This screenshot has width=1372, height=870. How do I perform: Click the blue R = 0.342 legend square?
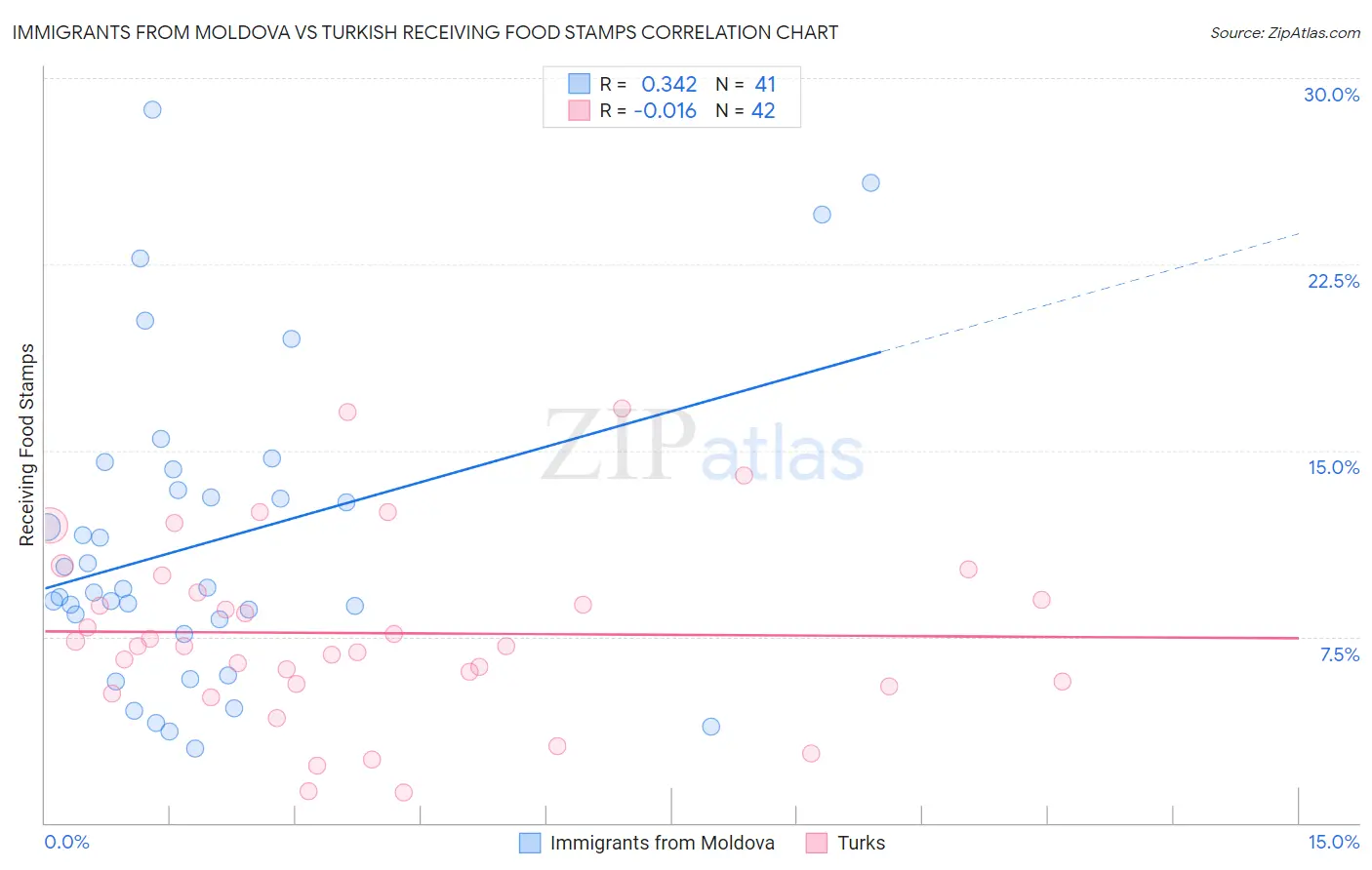[x=580, y=84]
